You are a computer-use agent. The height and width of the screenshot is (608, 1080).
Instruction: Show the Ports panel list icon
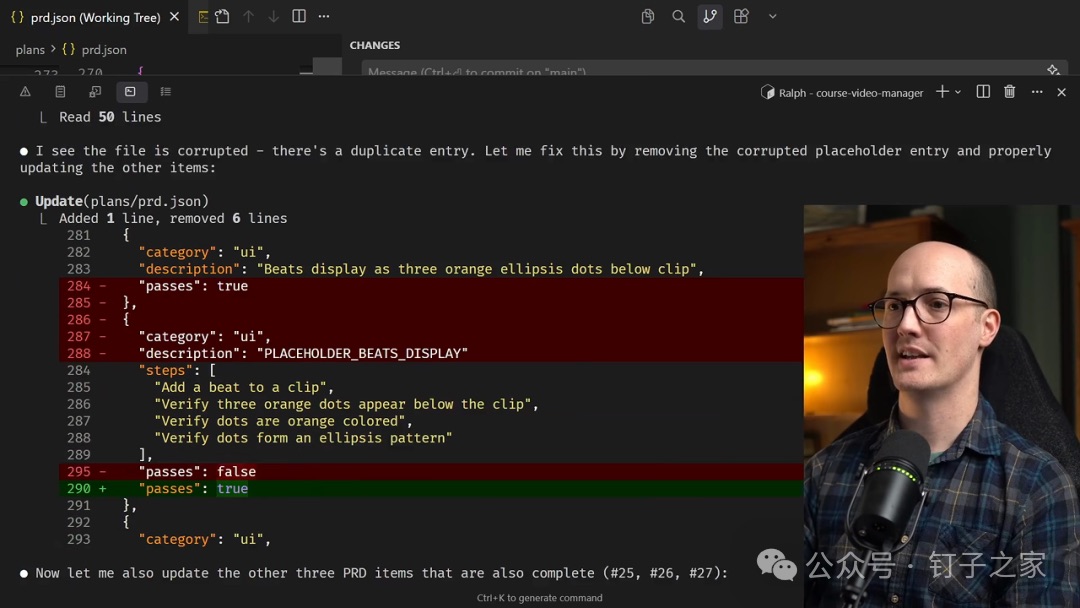(x=165, y=92)
